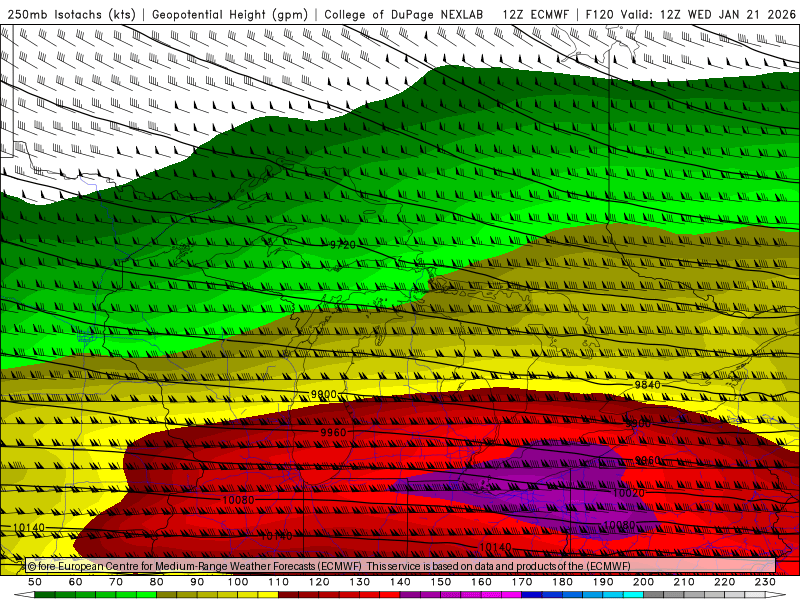Click the 9840 height contour label
The image size is (800, 600).
[x=647, y=385]
